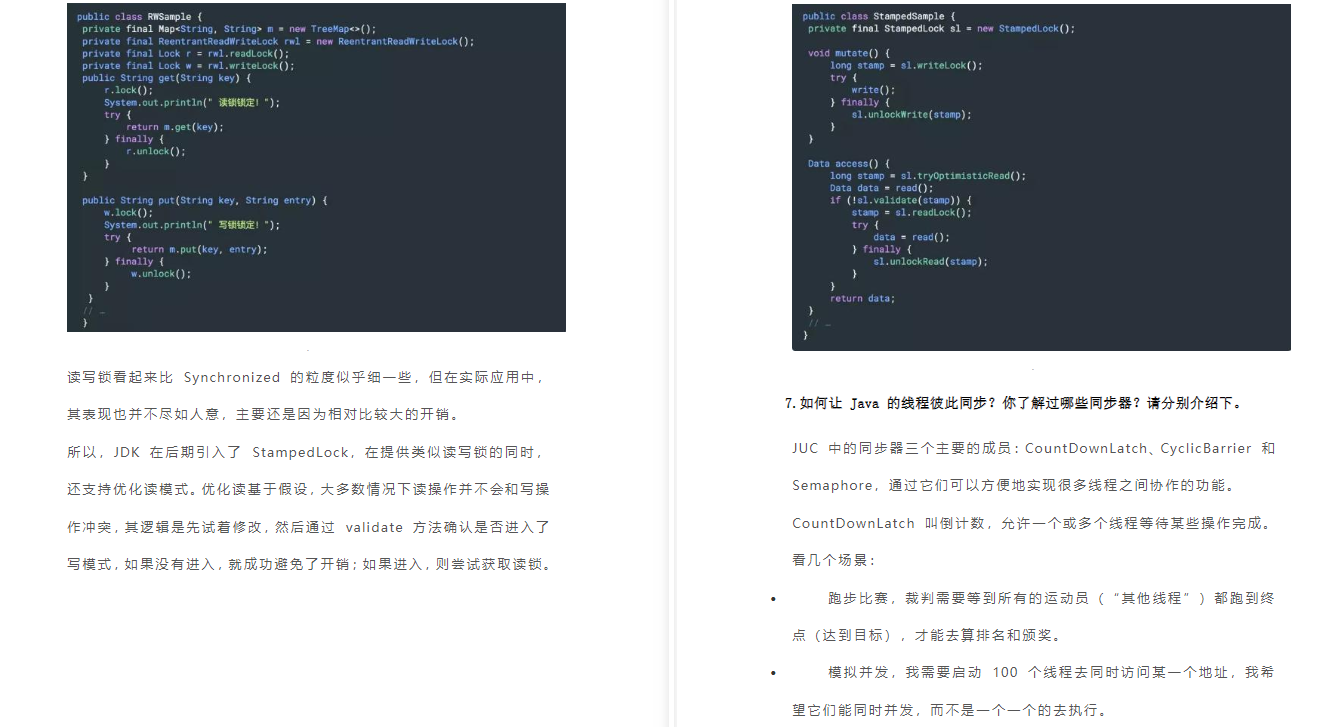Click the bullet line starting '模拟并发，我需要启动'
Image resolution: width=1343 pixels, height=727 pixels.
click(x=1051, y=672)
